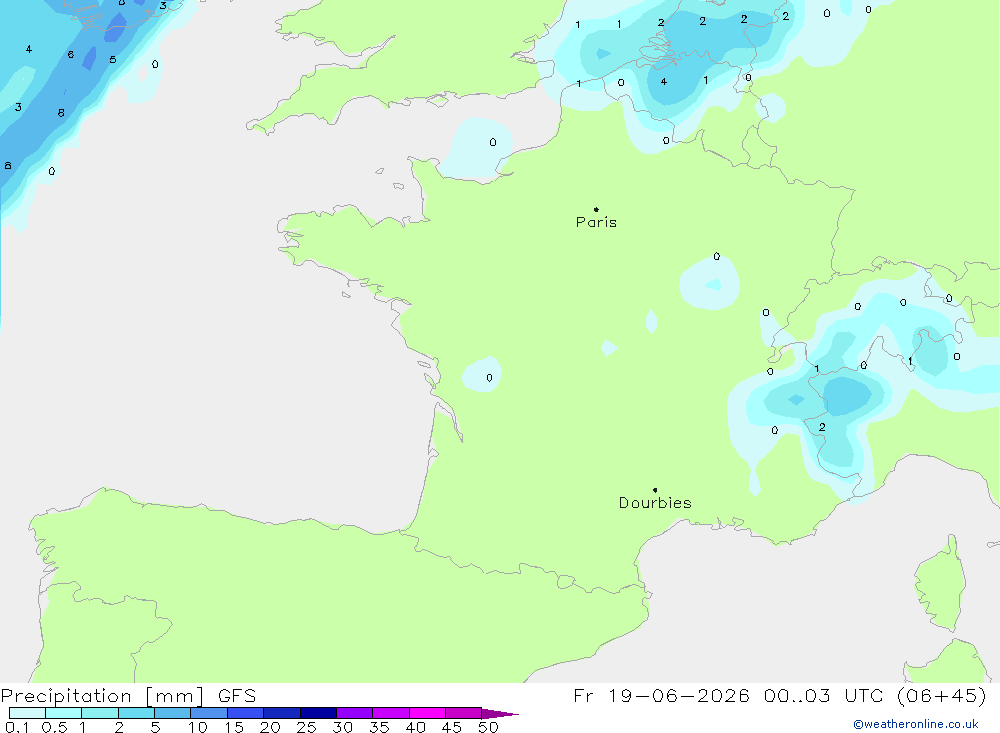Pick the legend swatch between 2 and 5
This screenshot has height=733, width=1000.
(x=136, y=713)
